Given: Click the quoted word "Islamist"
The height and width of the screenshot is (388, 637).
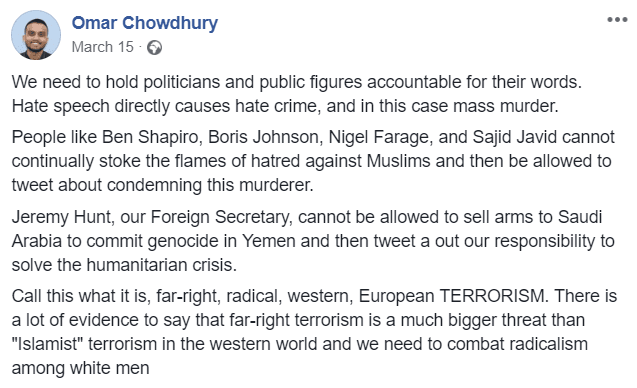Looking at the screenshot, I should [x=47, y=344].
